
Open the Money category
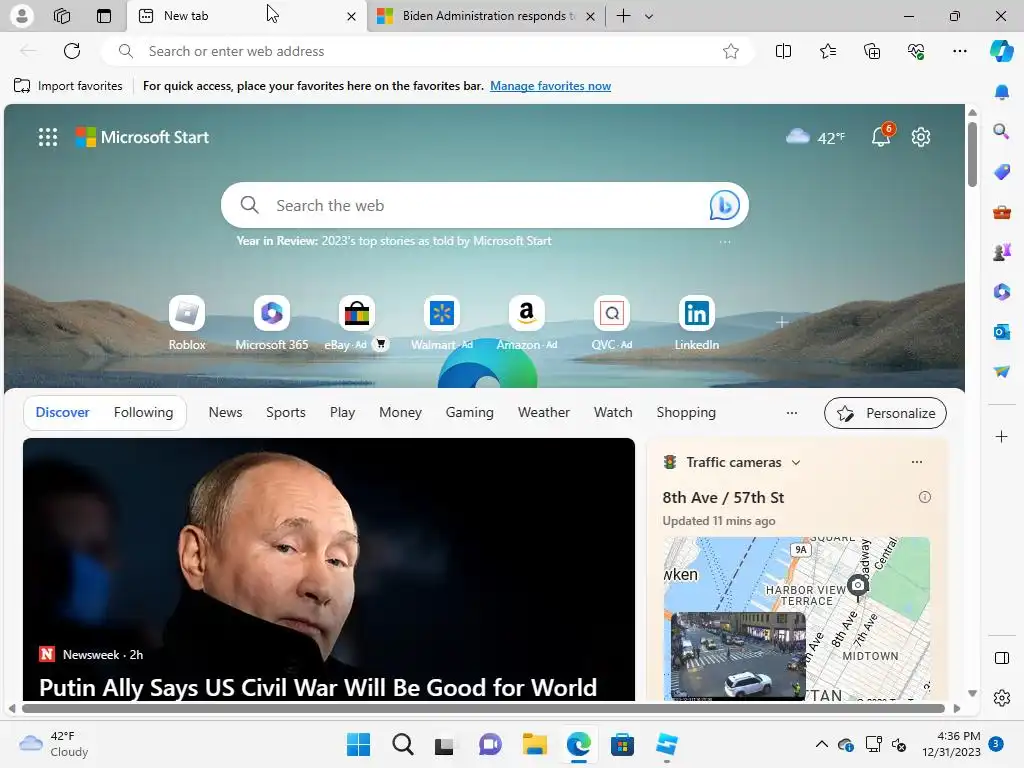coord(400,413)
